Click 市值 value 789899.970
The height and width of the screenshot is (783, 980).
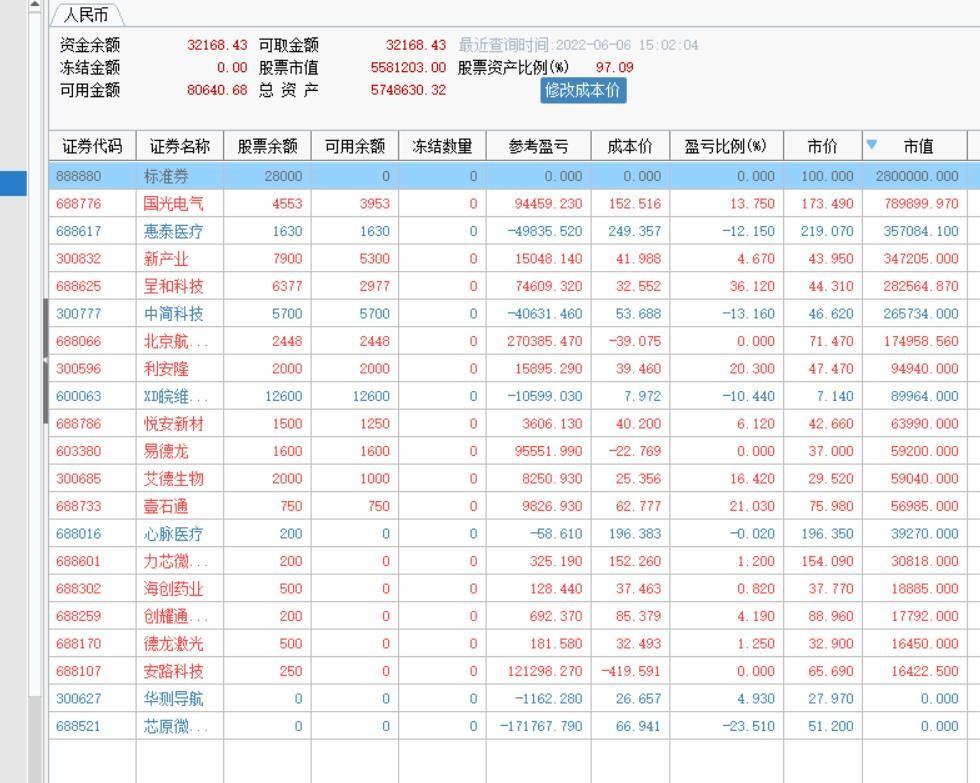(x=921, y=204)
